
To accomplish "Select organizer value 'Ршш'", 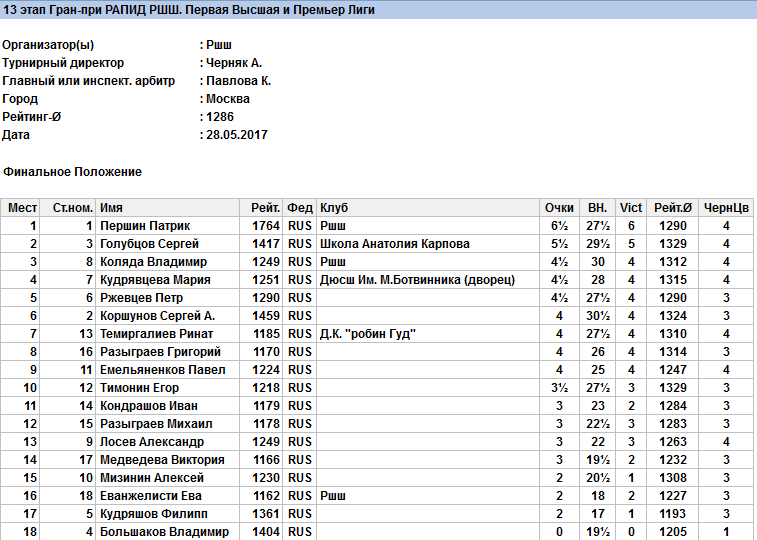I will (x=219, y=45).
